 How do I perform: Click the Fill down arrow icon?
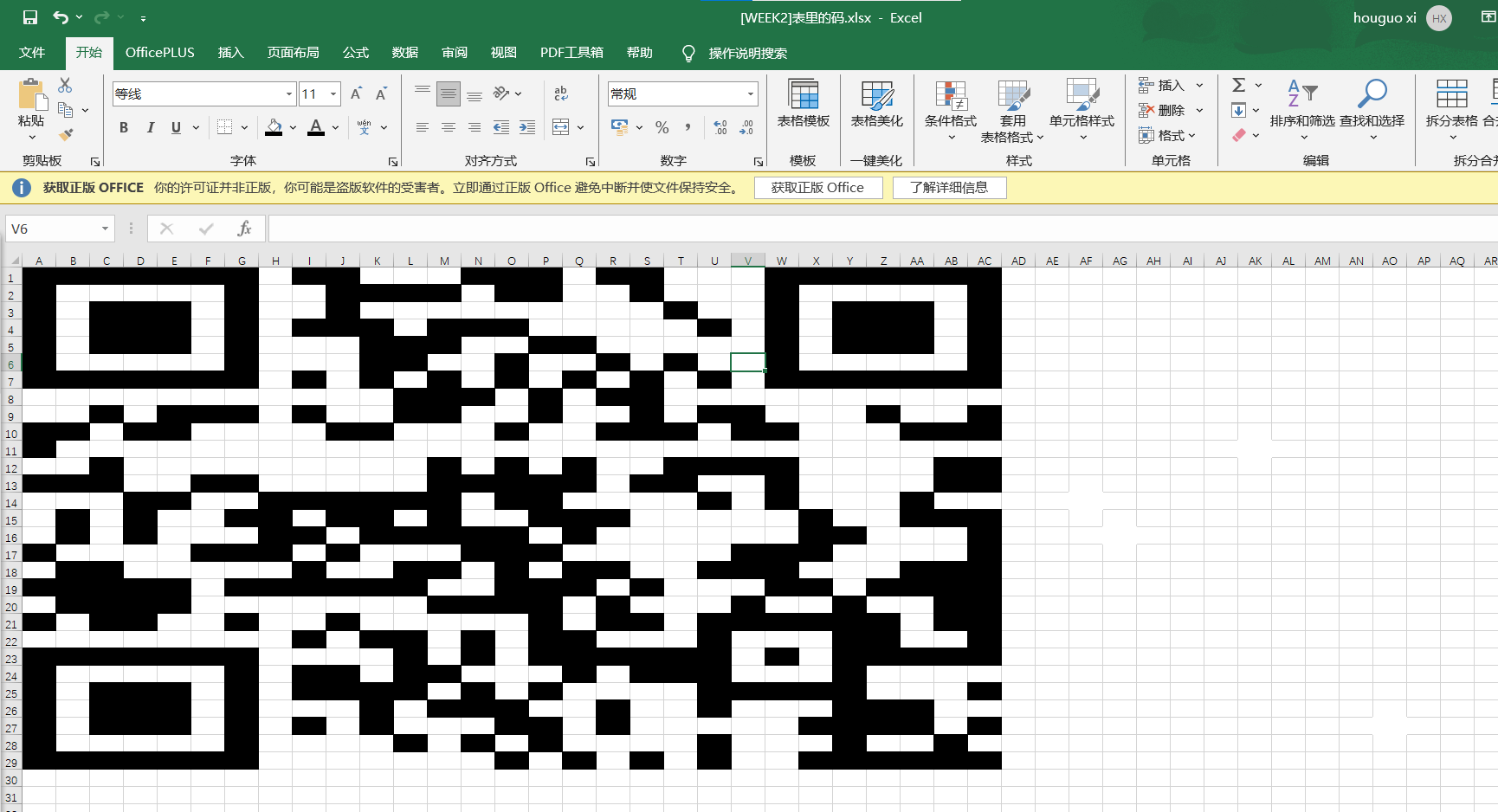[x=1239, y=110]
